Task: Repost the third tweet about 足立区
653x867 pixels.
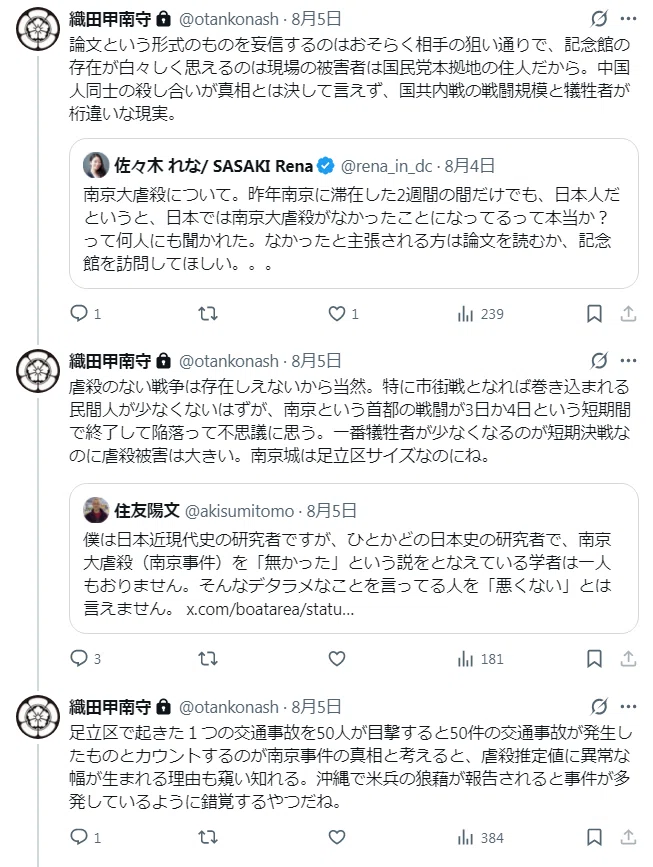Action: click(x=208, y=838)
